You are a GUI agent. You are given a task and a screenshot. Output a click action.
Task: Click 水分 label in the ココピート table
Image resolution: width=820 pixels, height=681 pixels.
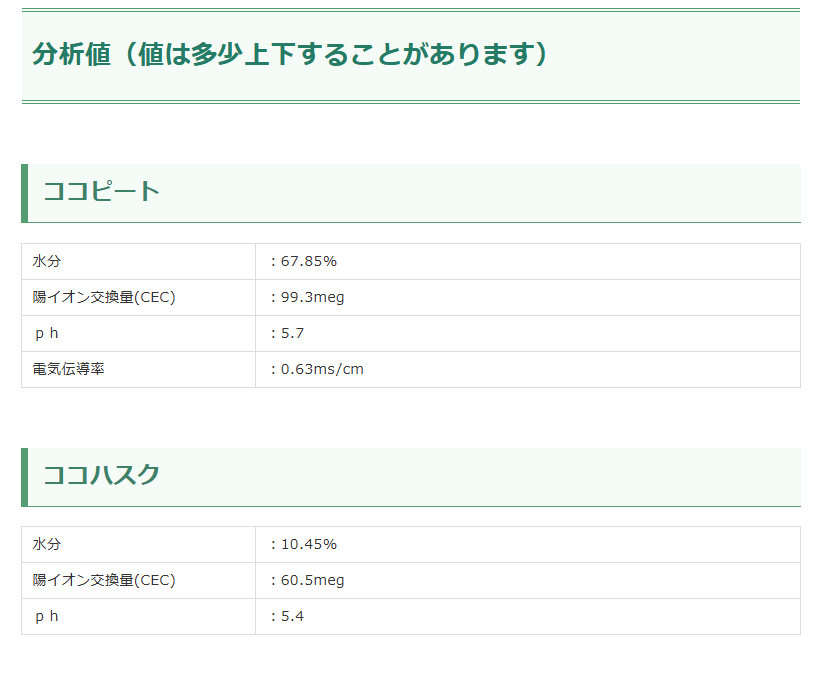[x=47, y=262]
